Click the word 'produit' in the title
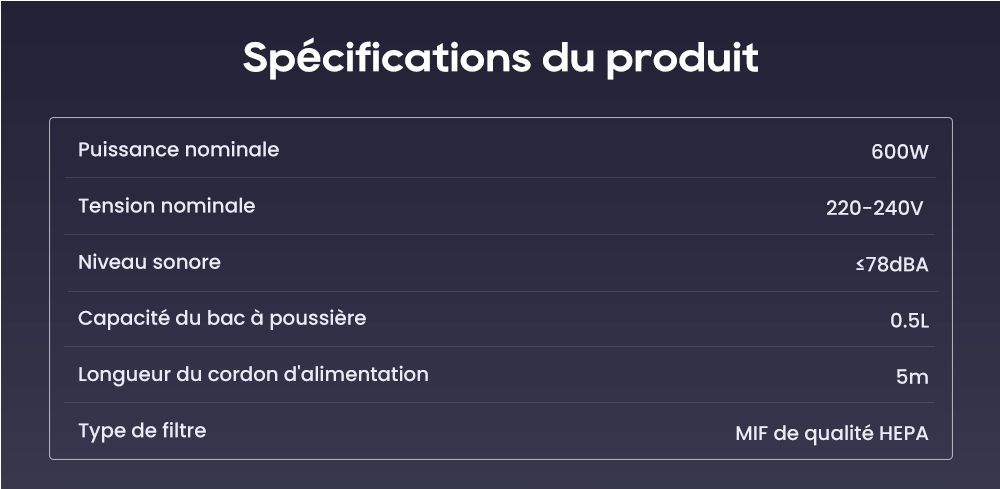1000x489 pixels. 682,61
